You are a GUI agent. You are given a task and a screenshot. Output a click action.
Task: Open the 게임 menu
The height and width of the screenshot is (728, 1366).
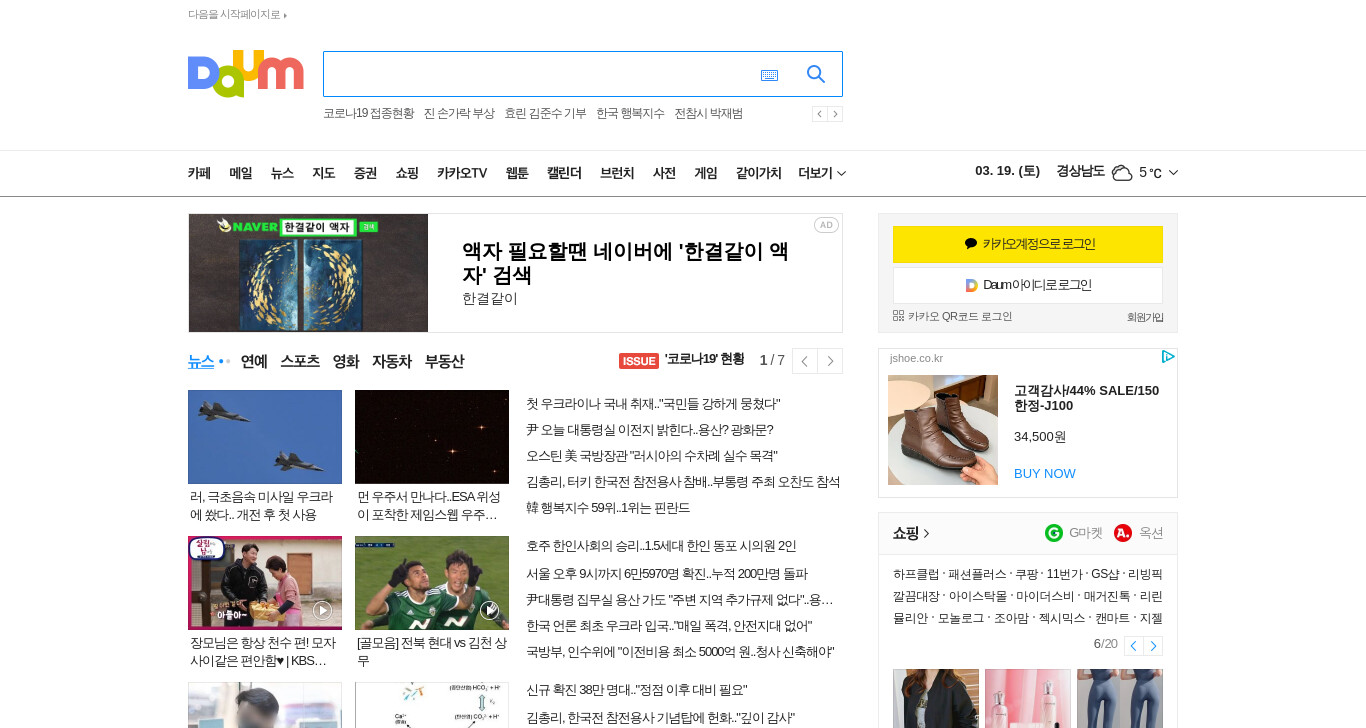pyautogui.click(x=706, y=173)
